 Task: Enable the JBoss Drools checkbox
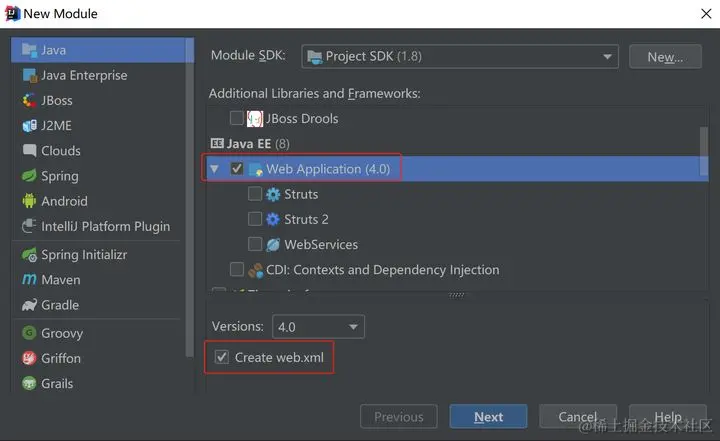pyautogui.click(x=237, y=118)
